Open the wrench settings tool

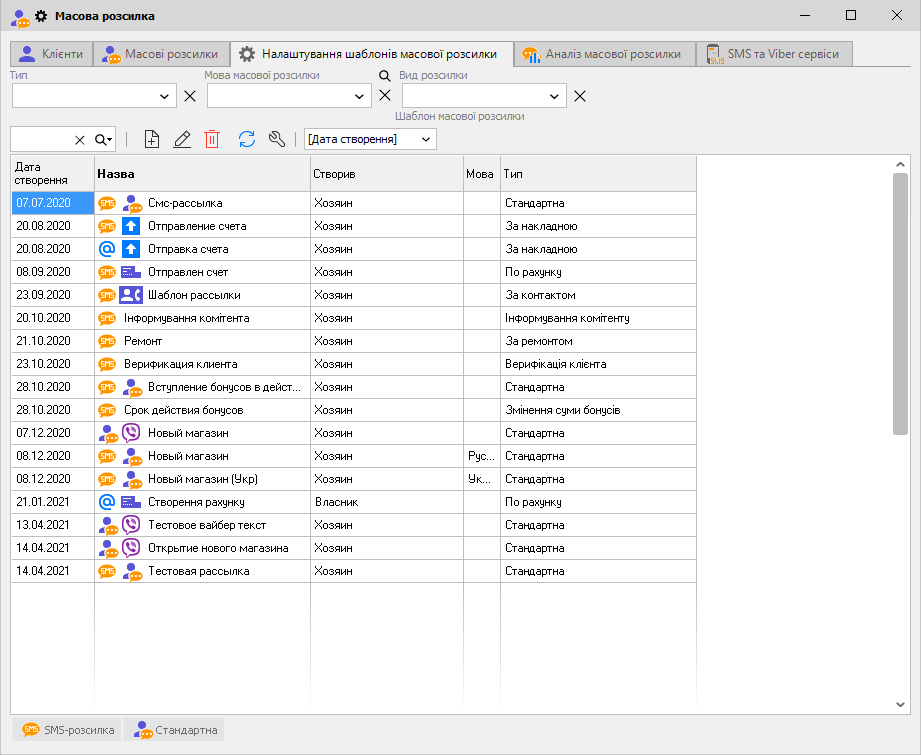(278, 140)
